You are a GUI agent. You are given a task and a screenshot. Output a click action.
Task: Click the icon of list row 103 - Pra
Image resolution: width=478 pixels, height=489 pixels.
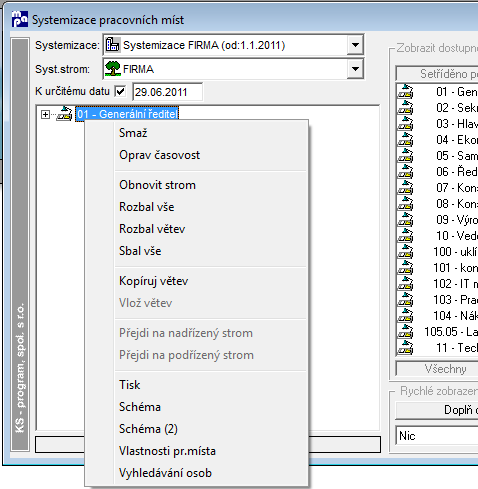(405, 300)
